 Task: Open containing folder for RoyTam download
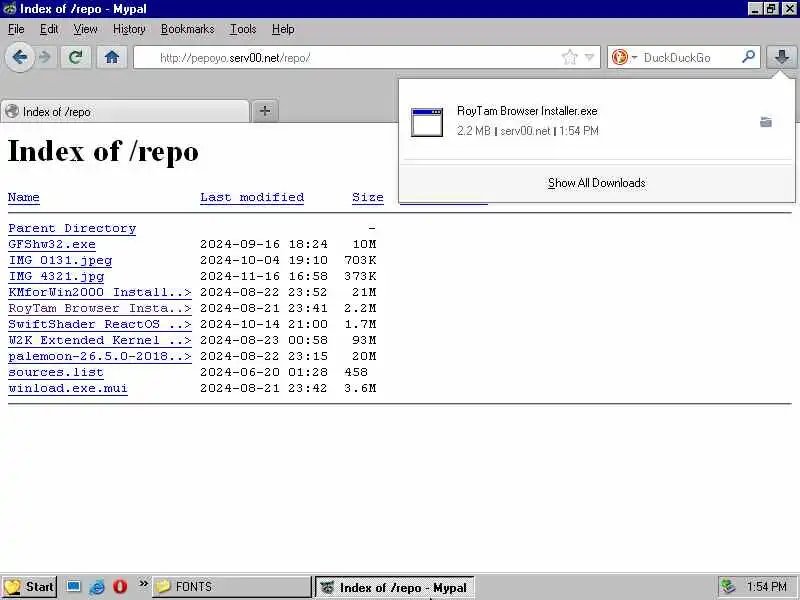point(765,122)
